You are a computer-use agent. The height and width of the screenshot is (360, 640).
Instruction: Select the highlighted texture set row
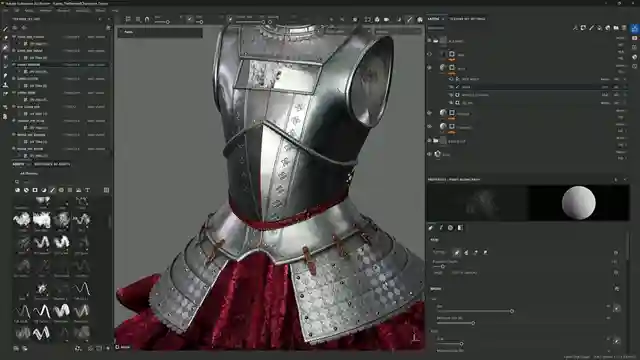click(60, 64)
